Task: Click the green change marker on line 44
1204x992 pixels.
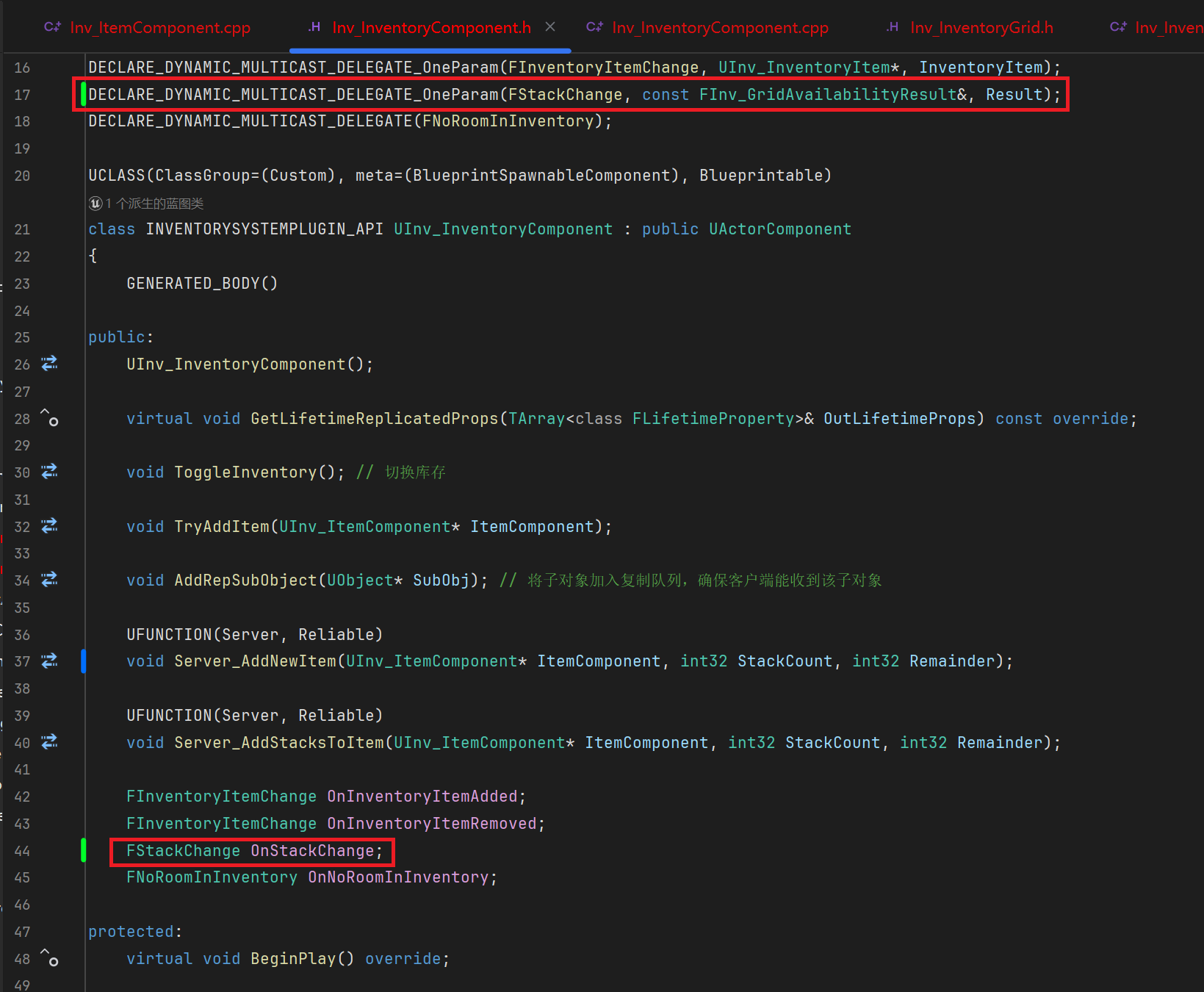Action: [84, 850]
